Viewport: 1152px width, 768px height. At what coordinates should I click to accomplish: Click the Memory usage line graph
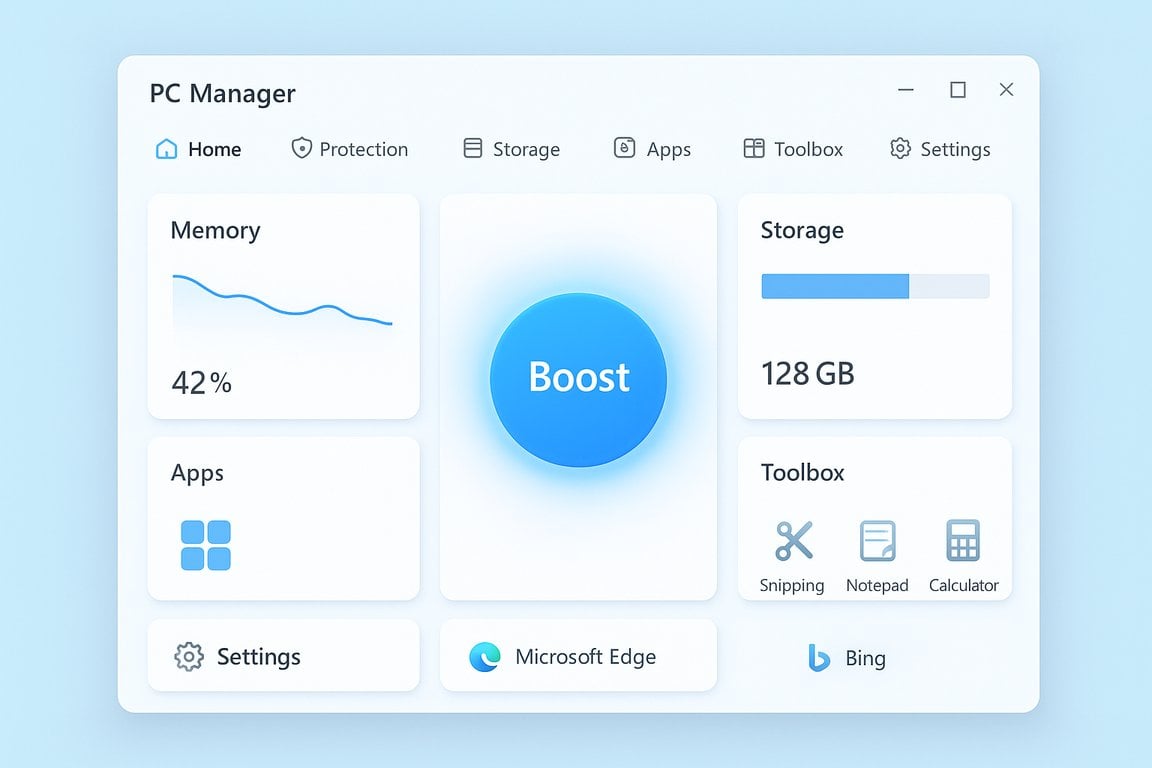(x=282, y=301)
